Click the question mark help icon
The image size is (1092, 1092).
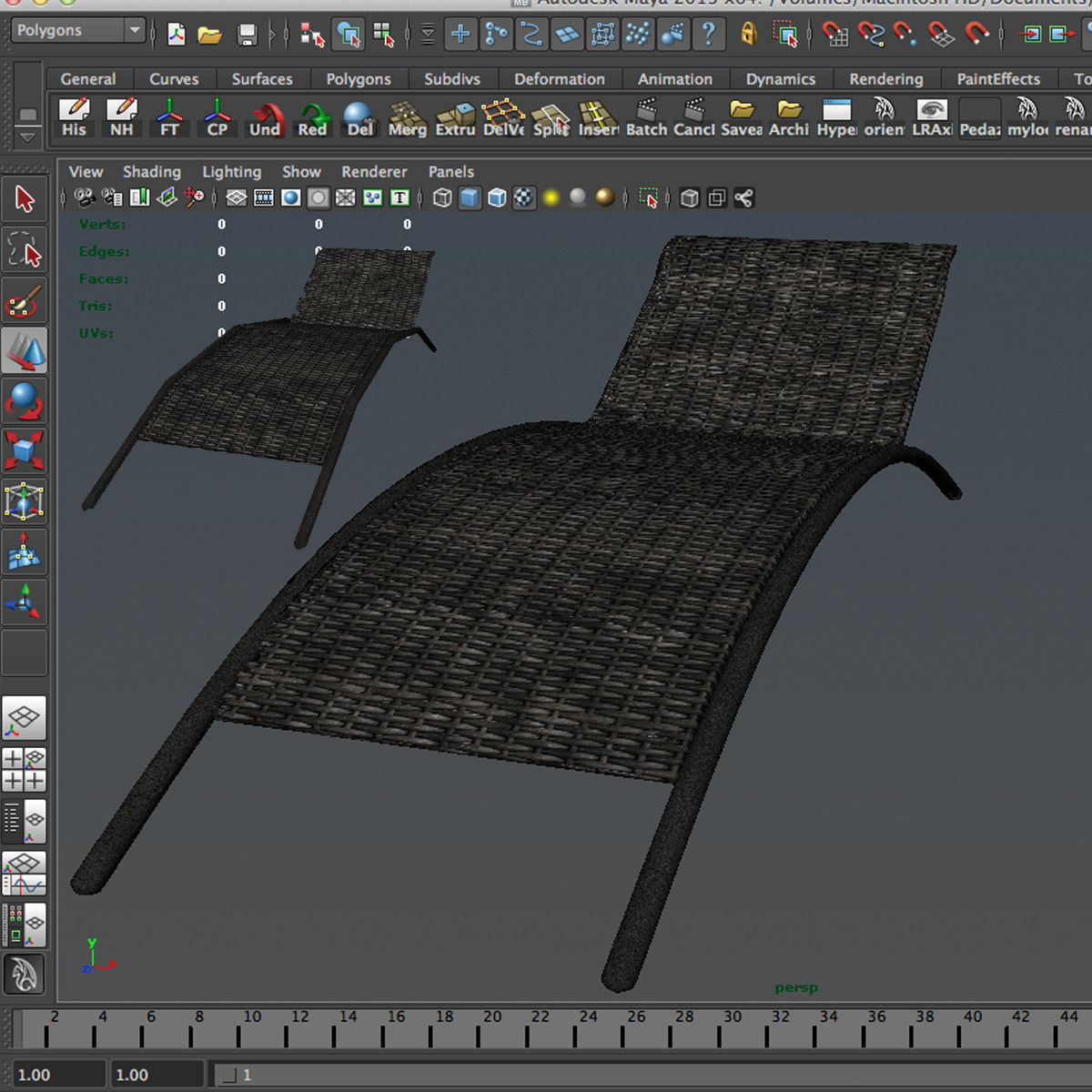tap(708, 35)
